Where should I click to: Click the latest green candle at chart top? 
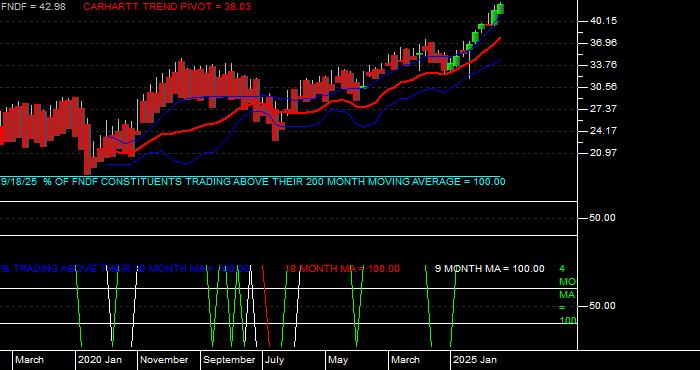click(500, 9)
